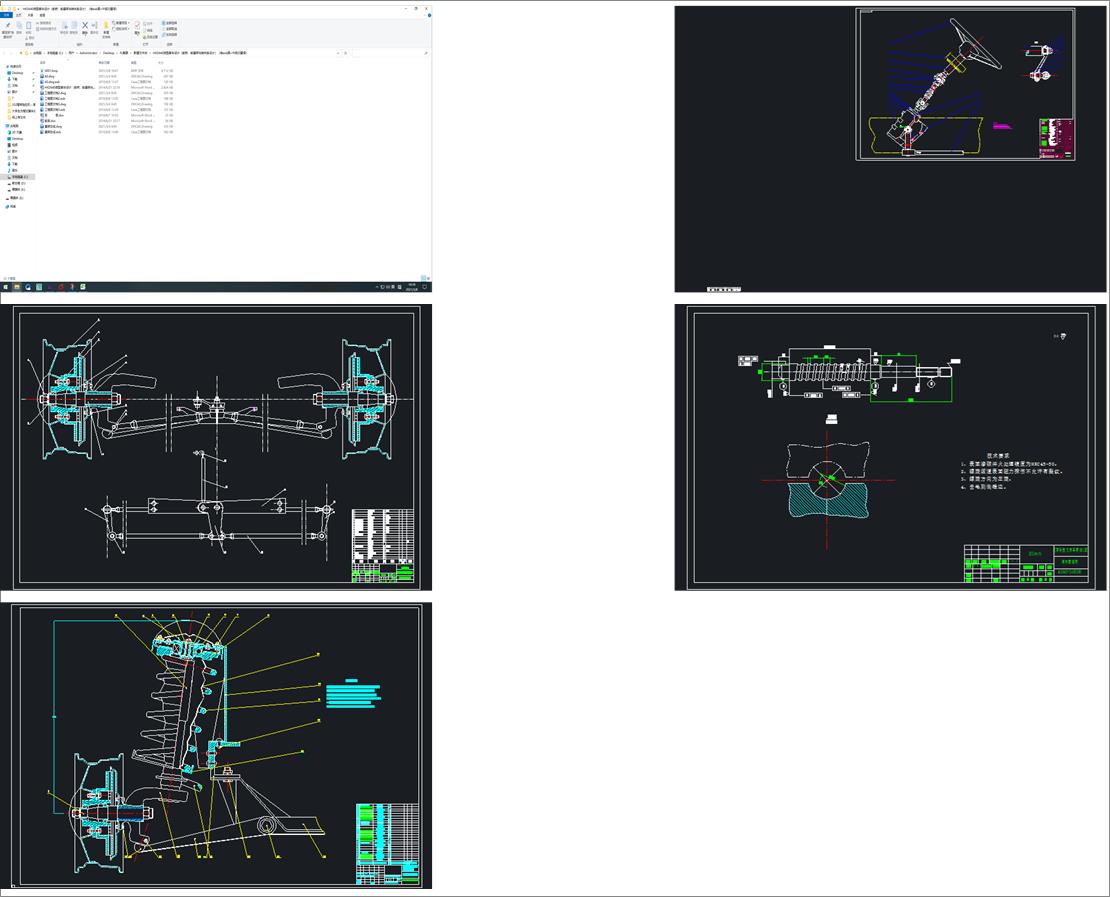Click the Move to icon in ribbon

click(64, 25)
